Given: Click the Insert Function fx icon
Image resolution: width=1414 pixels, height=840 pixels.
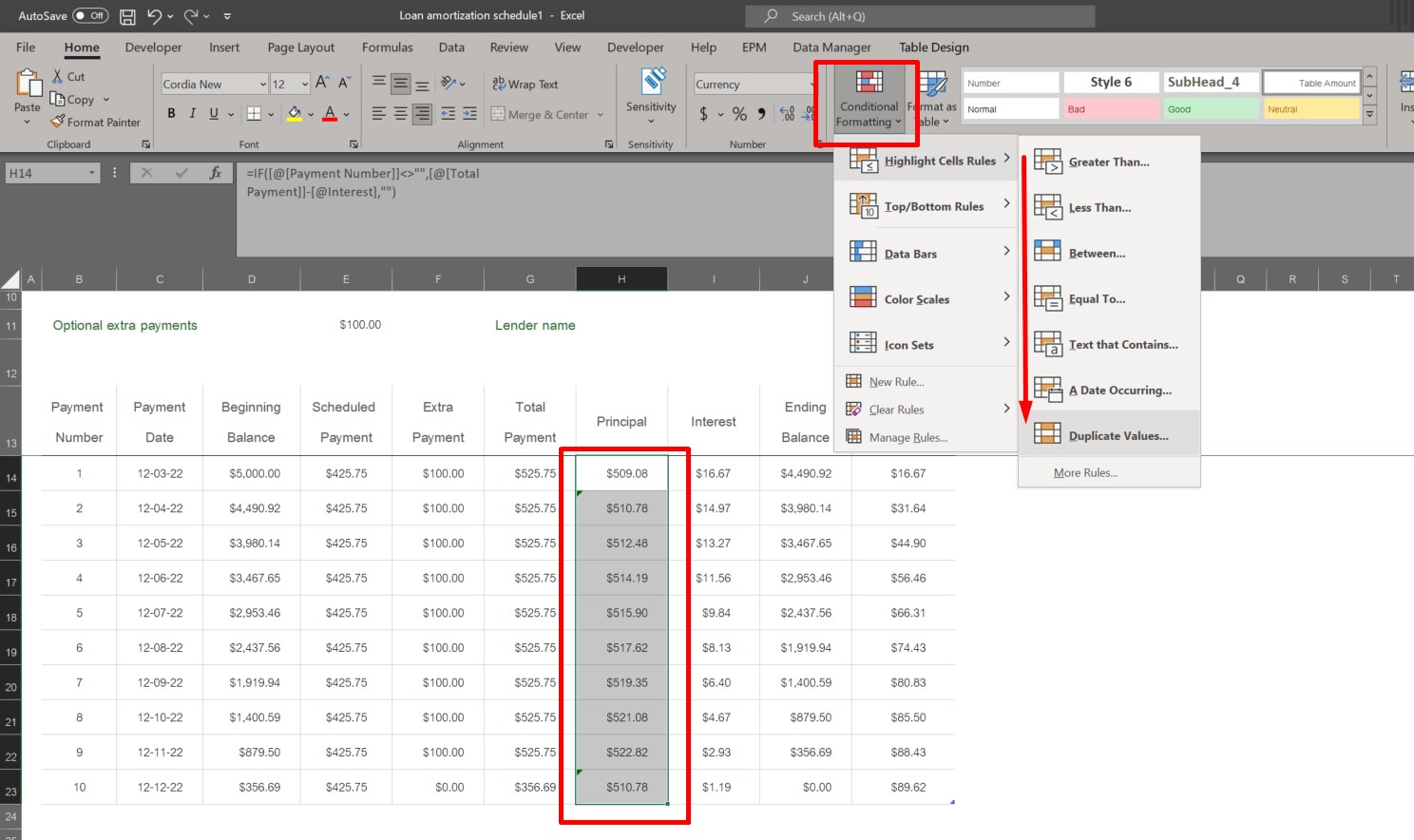Looking at the screenshot, I should click(x=216, y=173).
